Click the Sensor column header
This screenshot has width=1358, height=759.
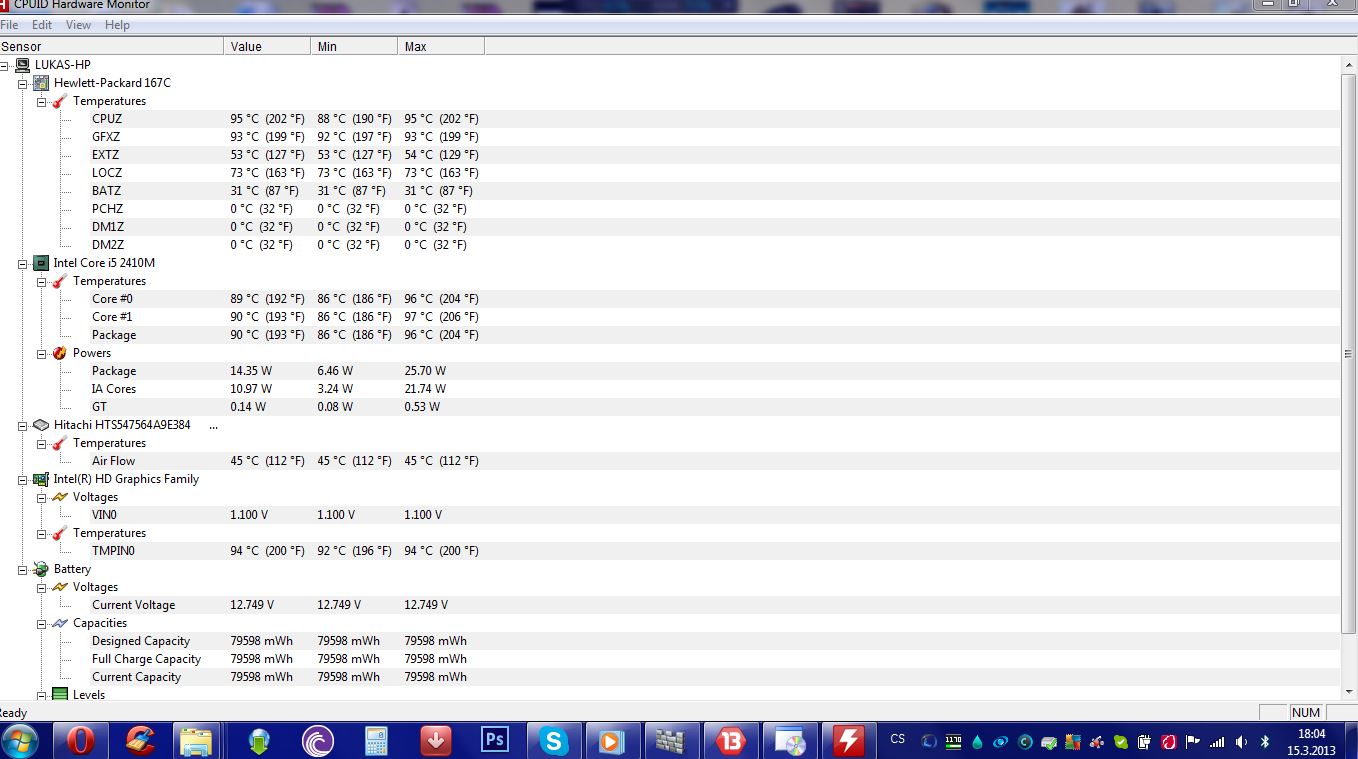[111, 47]
